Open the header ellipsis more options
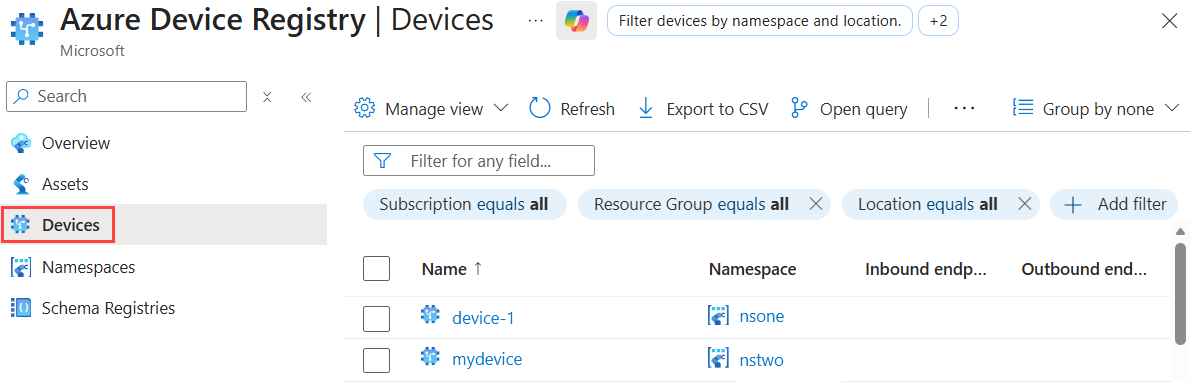Screen dimensions: 1193x382 pyautogui.click(x=536, y=21)
